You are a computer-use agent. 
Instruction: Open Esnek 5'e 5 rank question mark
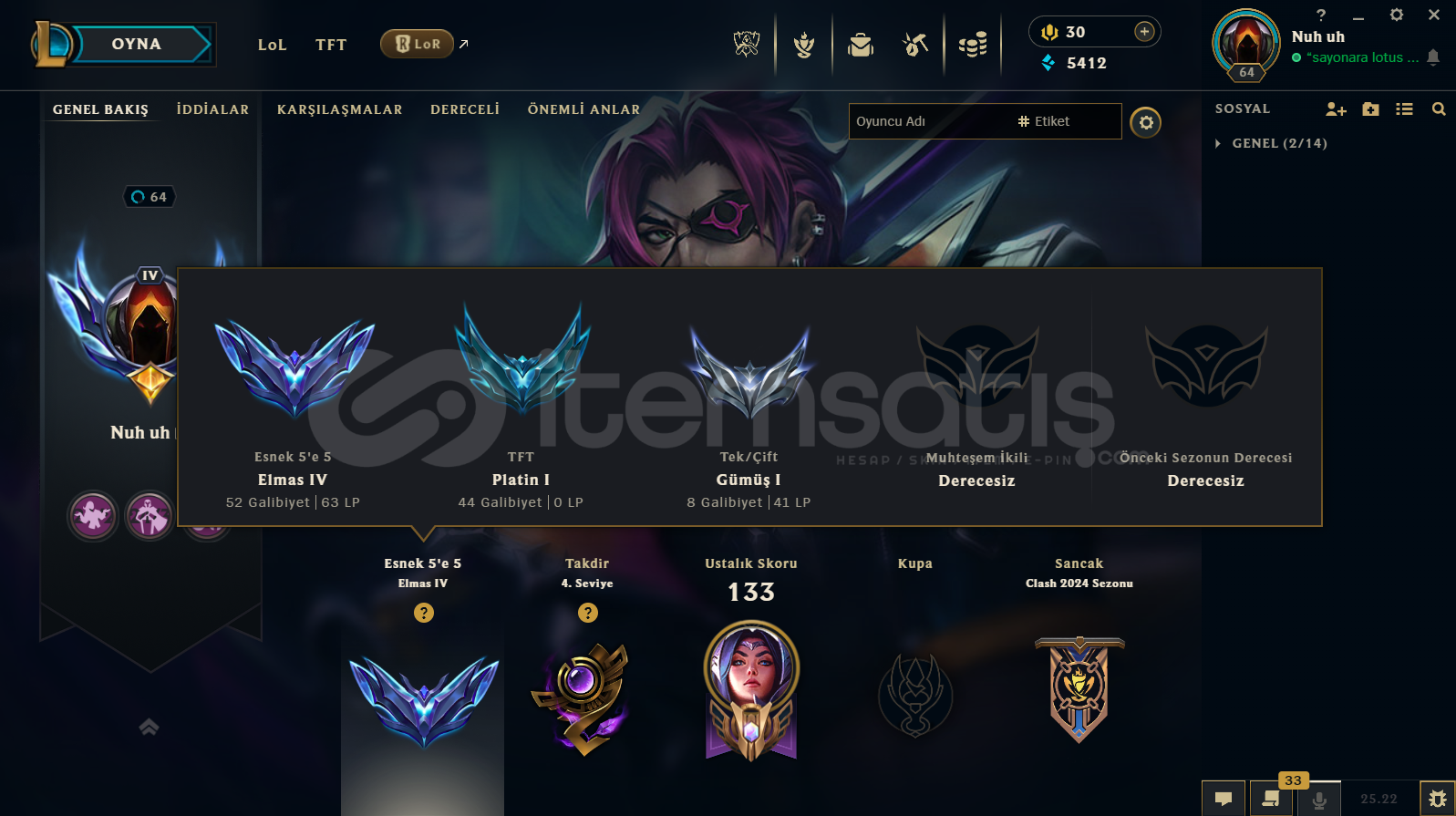[423, 613]
